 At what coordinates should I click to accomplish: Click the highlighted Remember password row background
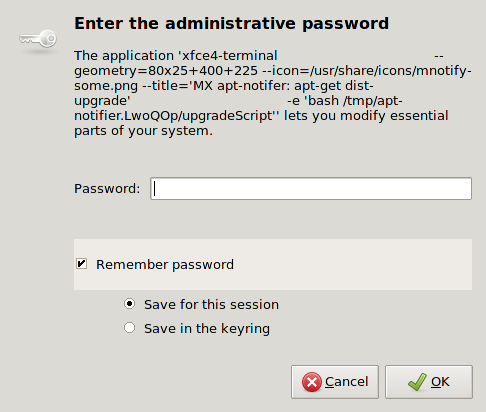pyautogui.click(x=273, y=264)
